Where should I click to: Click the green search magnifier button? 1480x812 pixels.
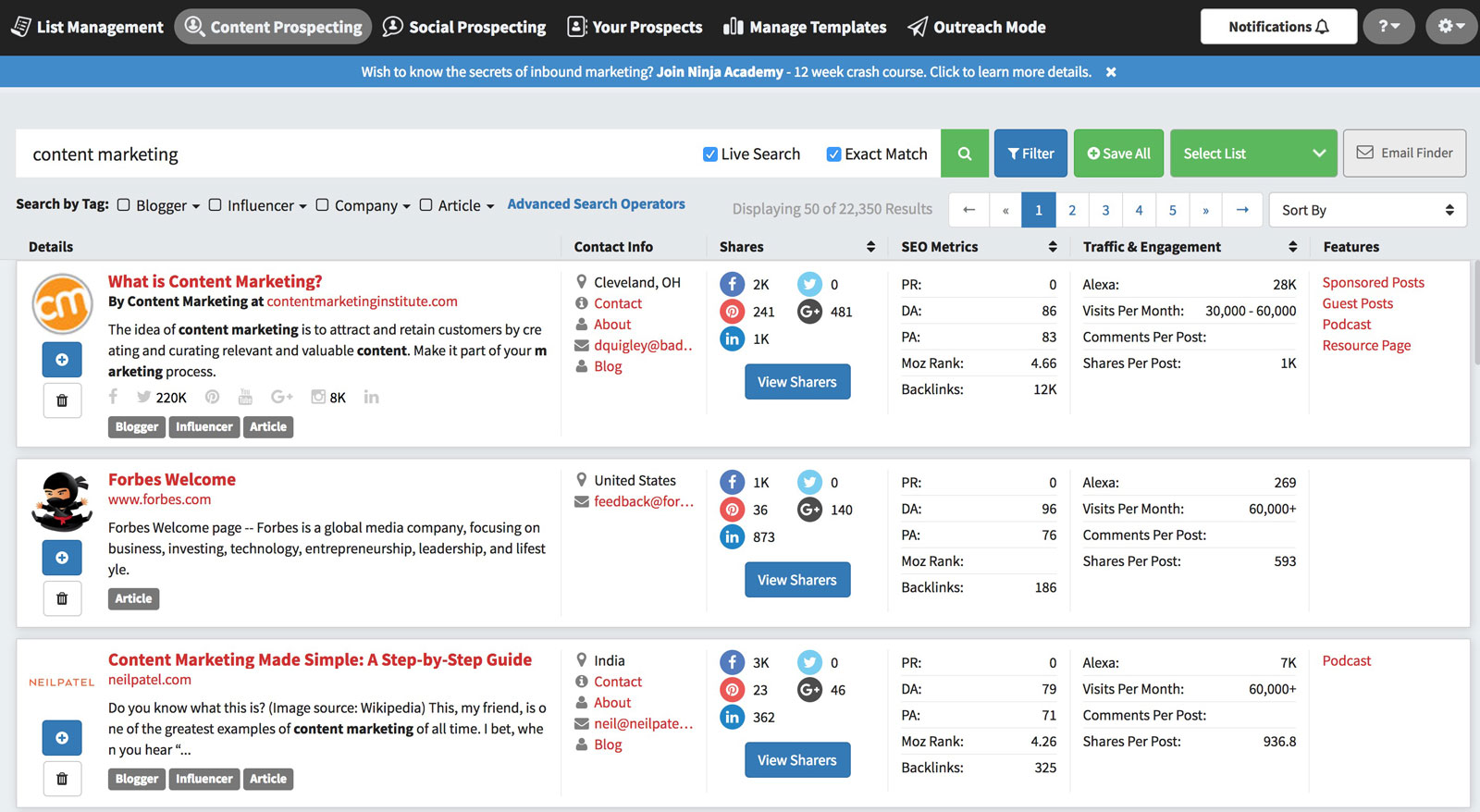pos(965,154)
